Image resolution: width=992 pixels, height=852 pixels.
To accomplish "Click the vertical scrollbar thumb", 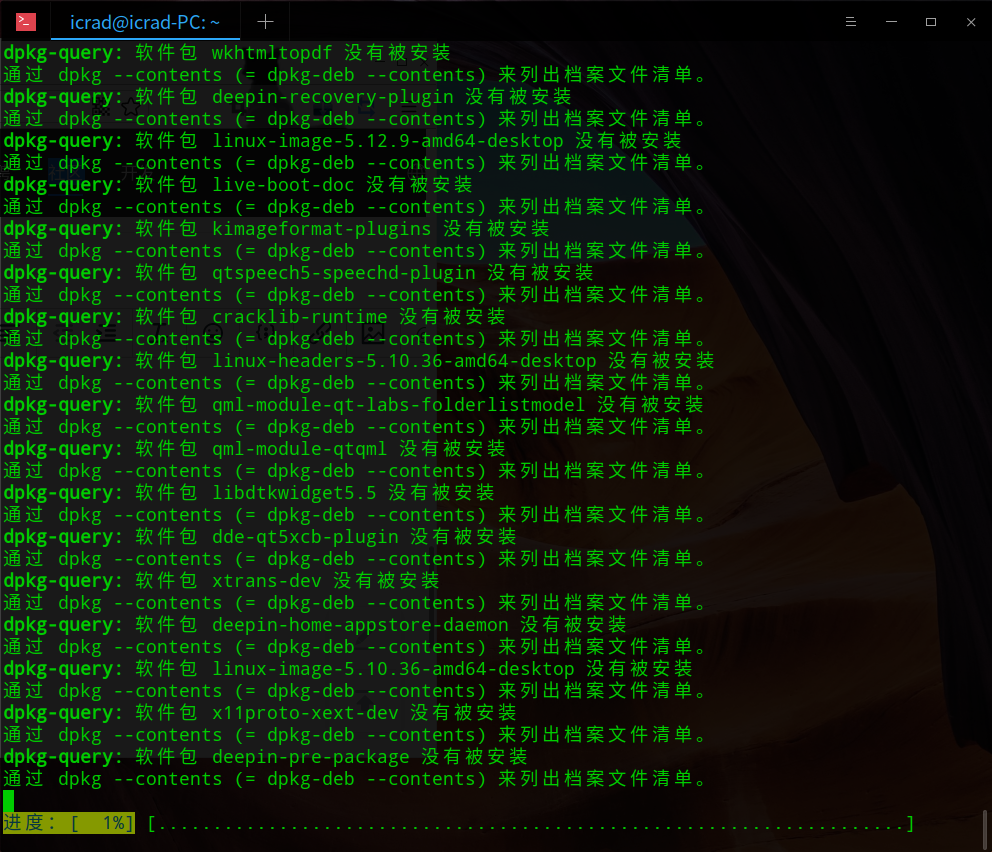I will click(x=986, y=829).
